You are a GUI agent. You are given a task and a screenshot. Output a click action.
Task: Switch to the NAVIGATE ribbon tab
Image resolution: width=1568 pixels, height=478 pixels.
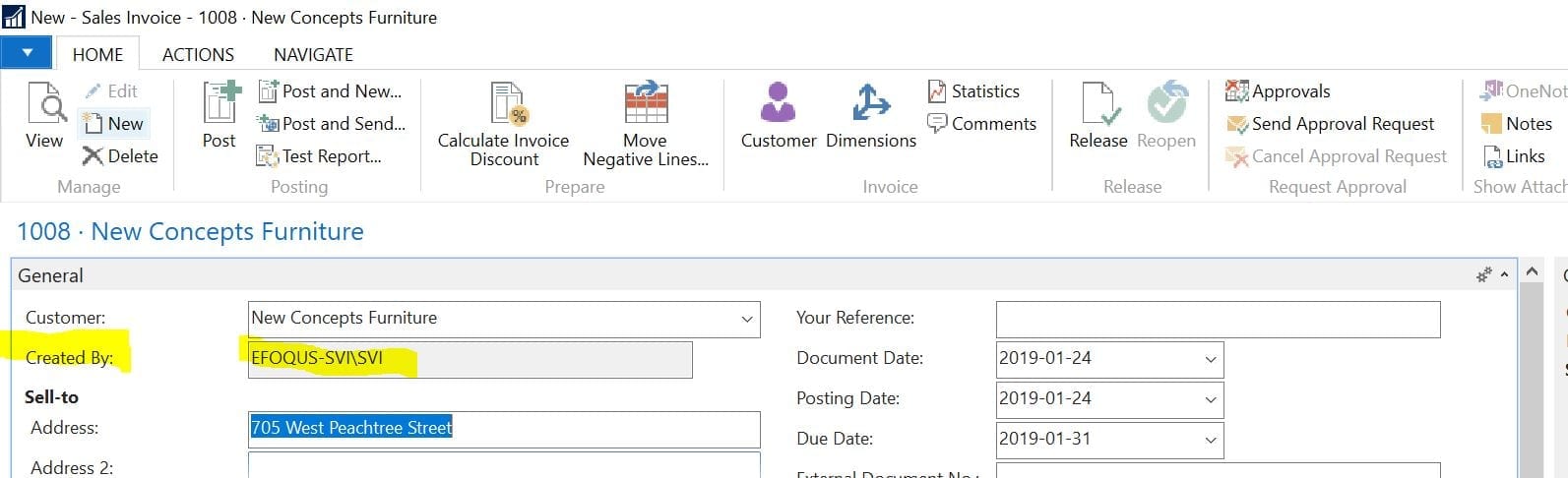tap(313, 55)
